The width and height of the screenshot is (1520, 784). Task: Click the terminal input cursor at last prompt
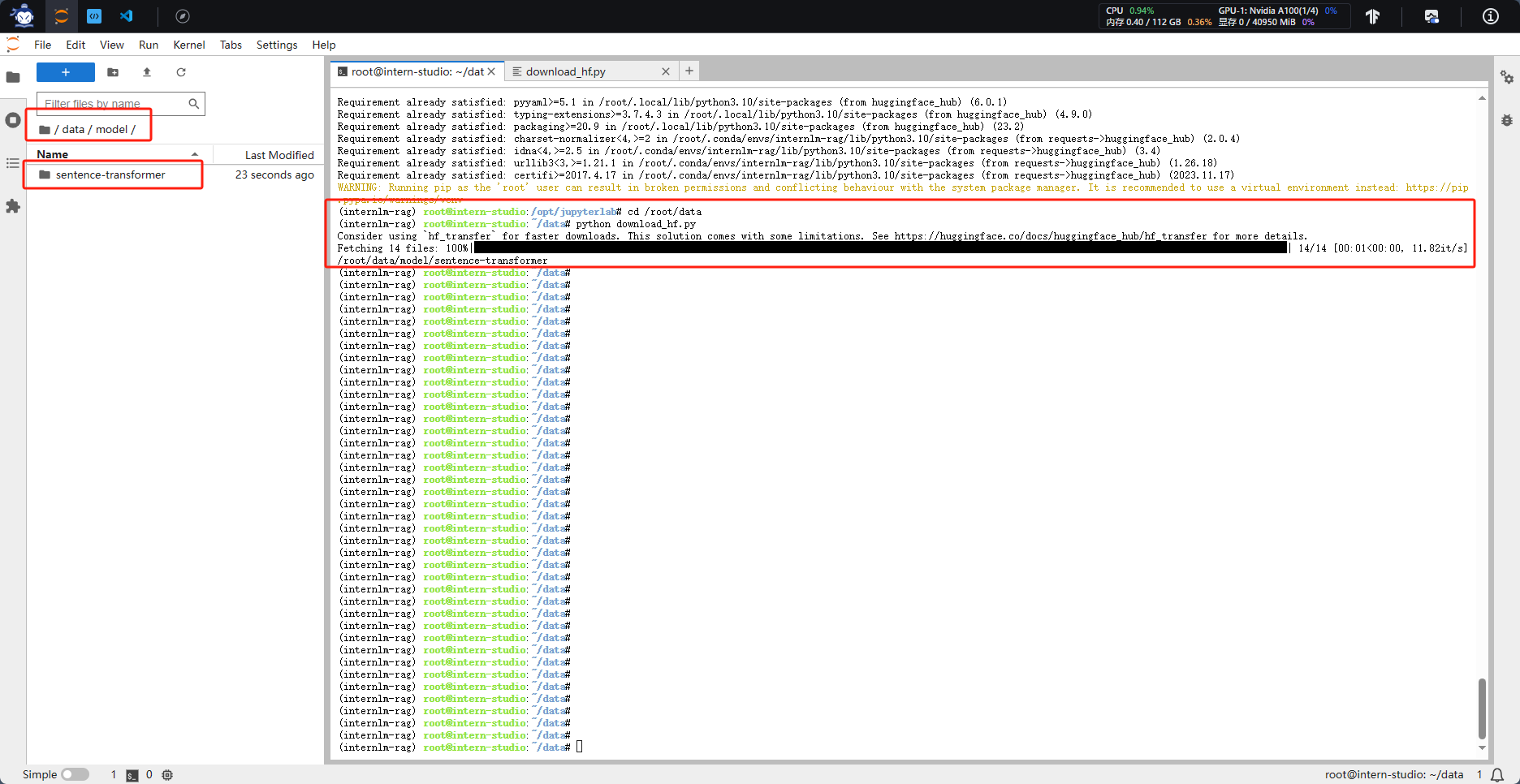point(580,747)
